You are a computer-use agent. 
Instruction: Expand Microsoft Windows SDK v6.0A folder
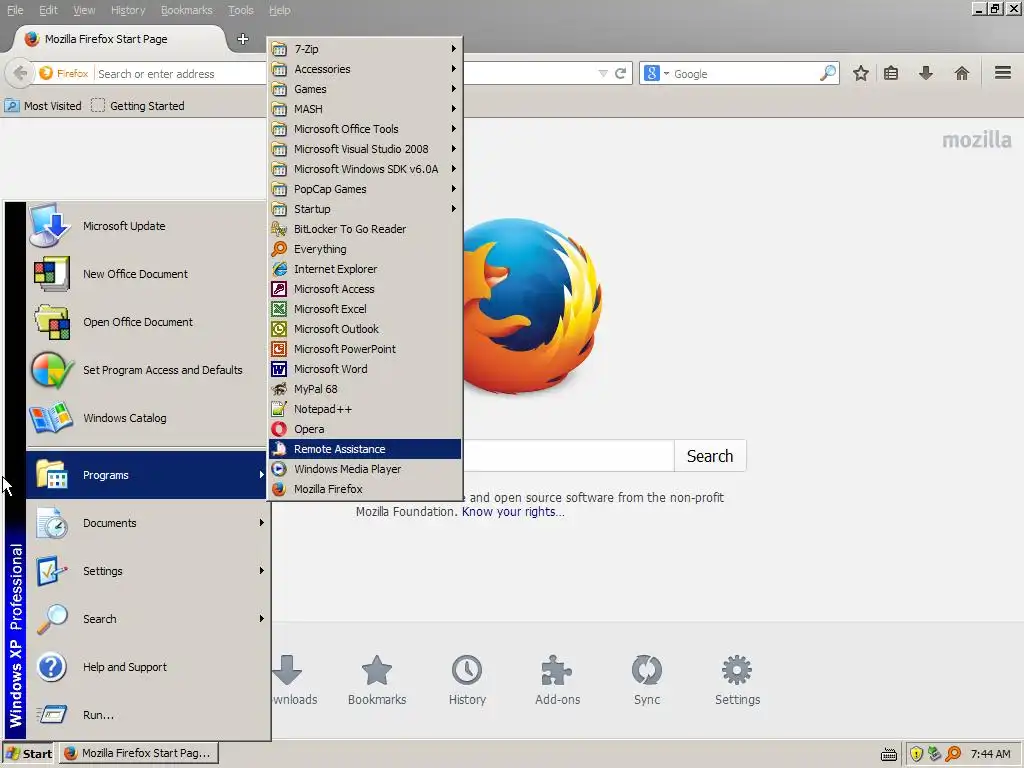(364, 169)
